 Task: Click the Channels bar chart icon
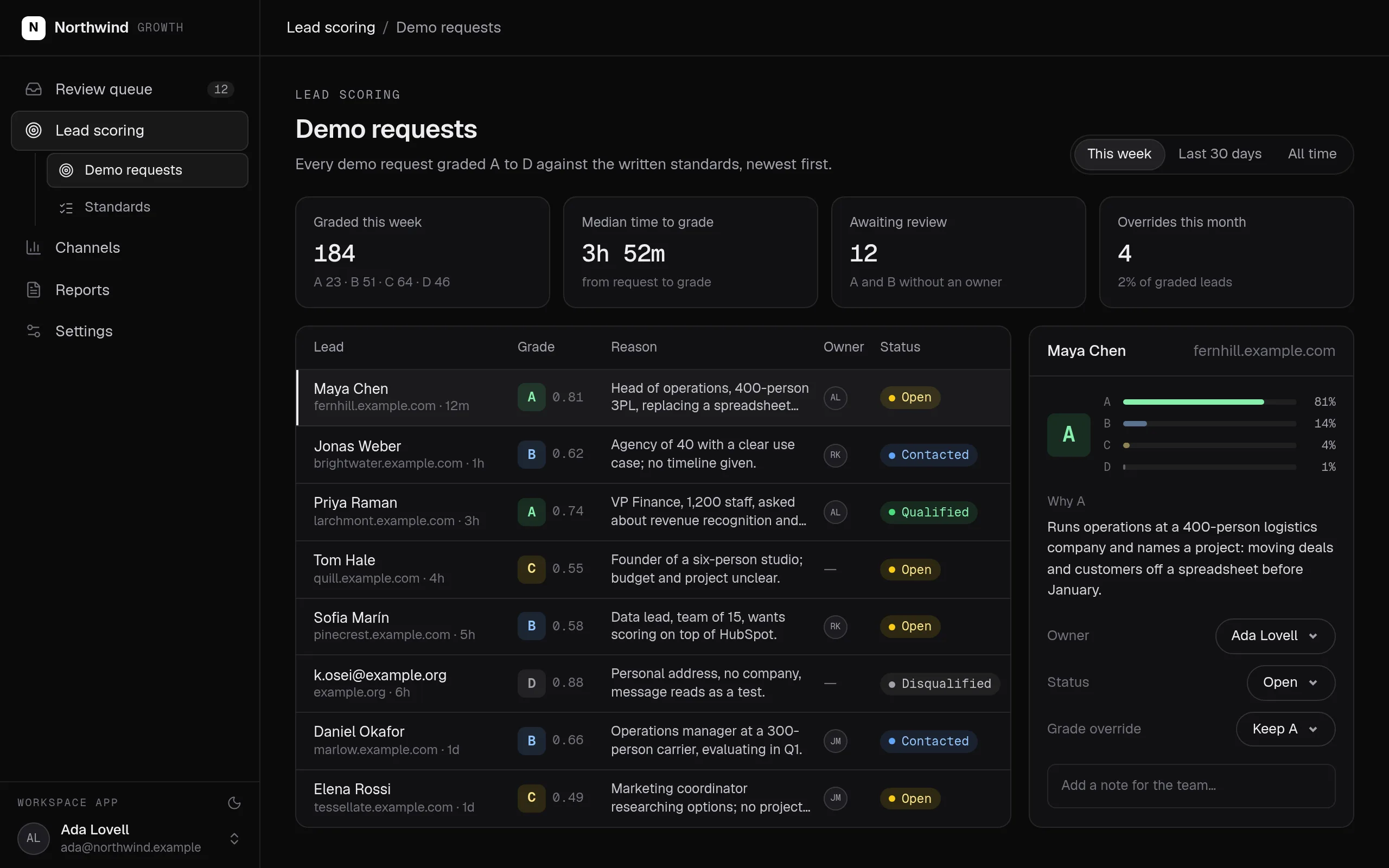[x=34, y=247]
